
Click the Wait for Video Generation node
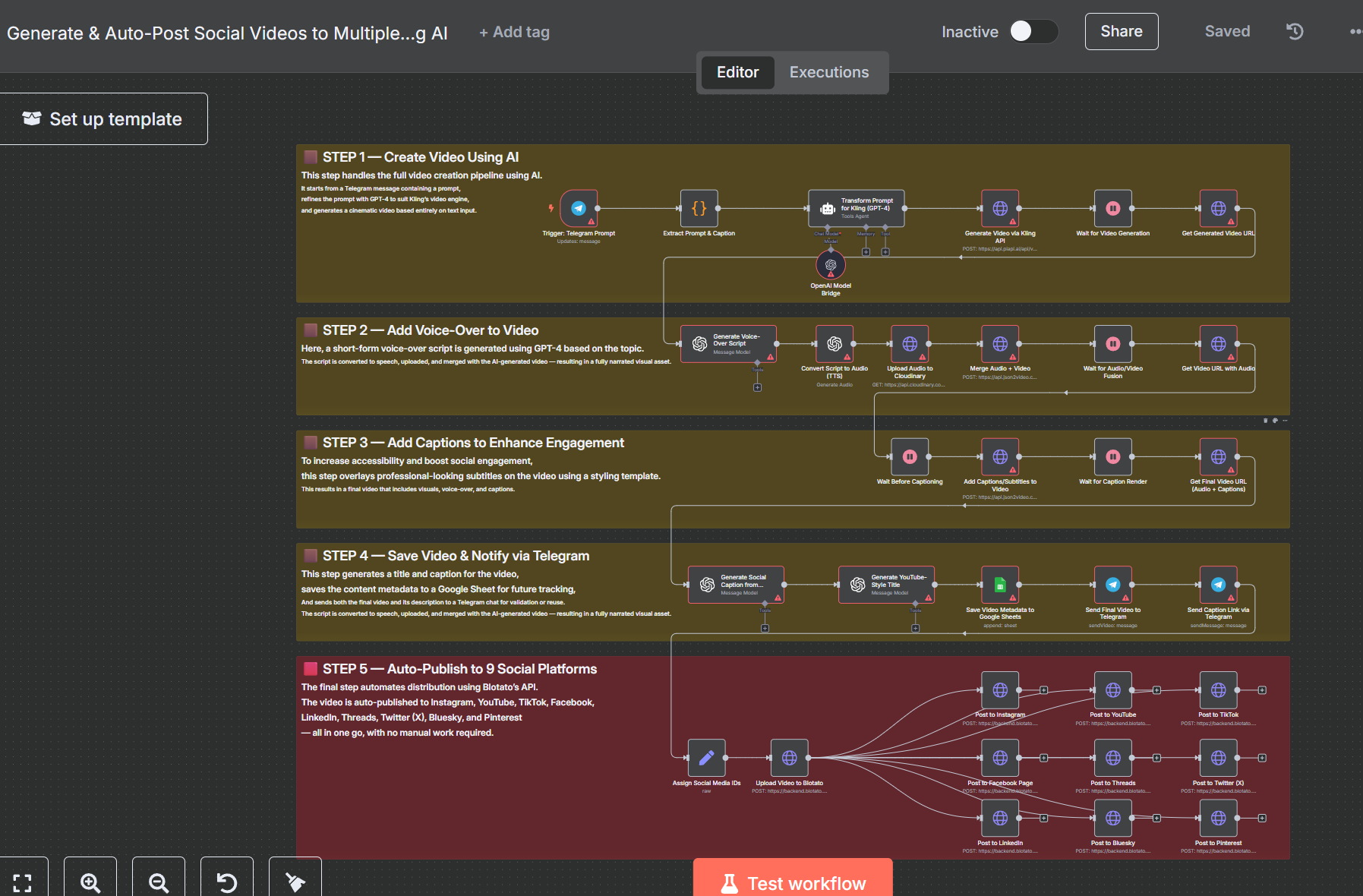pos(1113,208)
